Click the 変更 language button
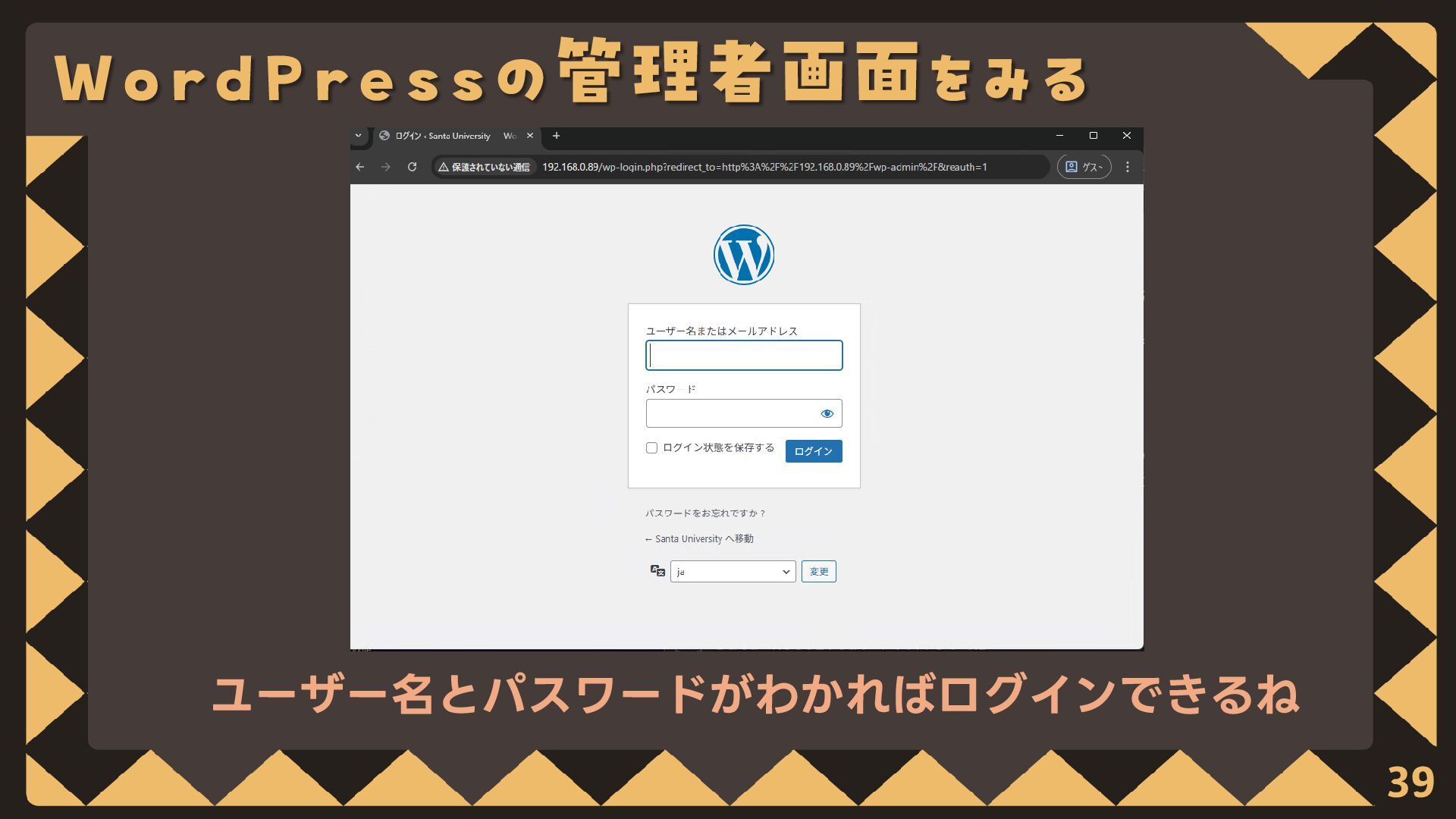This screenshot has width=1456, height=819. point(818,572)
